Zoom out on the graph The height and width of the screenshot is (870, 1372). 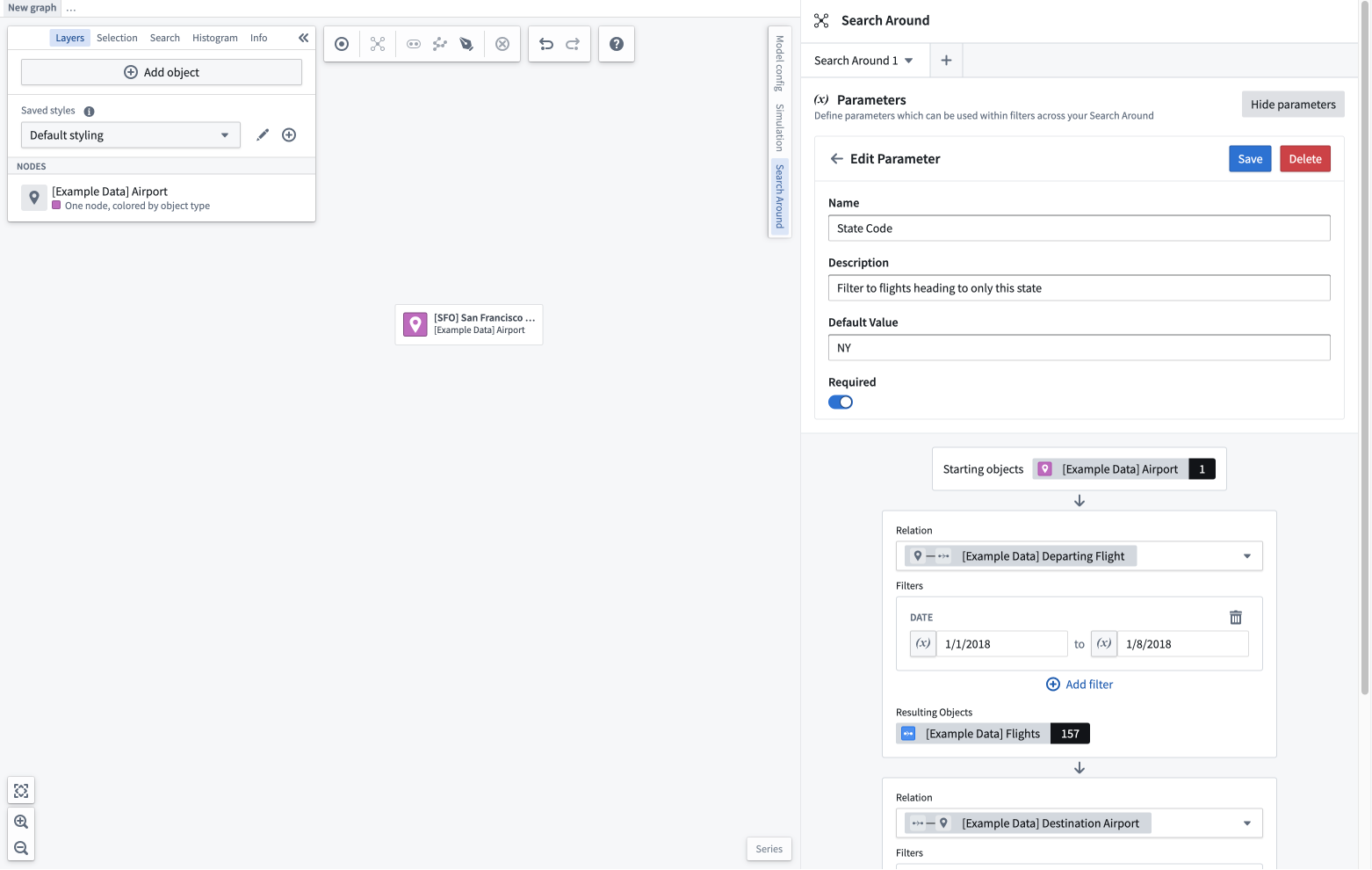pyautogui.click(x=21, y=848)
